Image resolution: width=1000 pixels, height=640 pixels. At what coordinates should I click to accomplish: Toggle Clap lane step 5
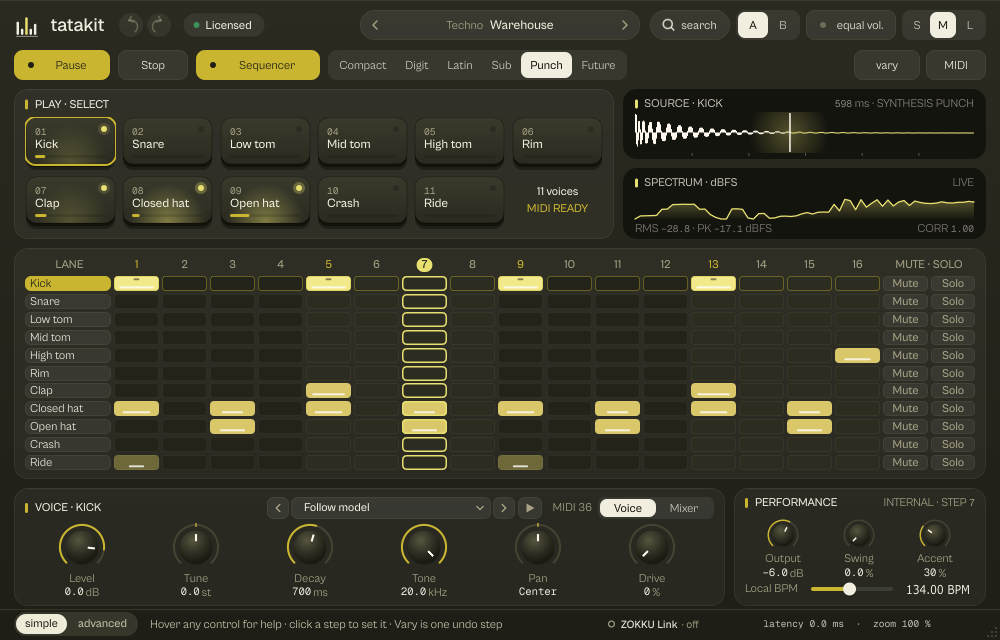coord(328,390)
